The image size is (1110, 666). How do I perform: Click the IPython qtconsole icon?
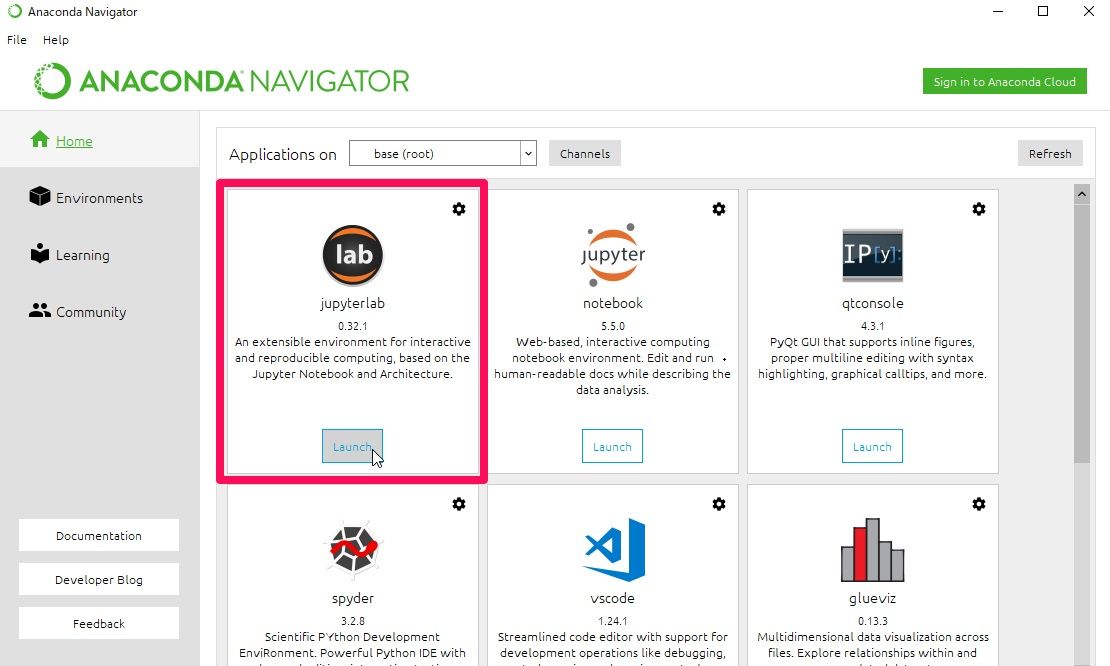tap(872, 255)
